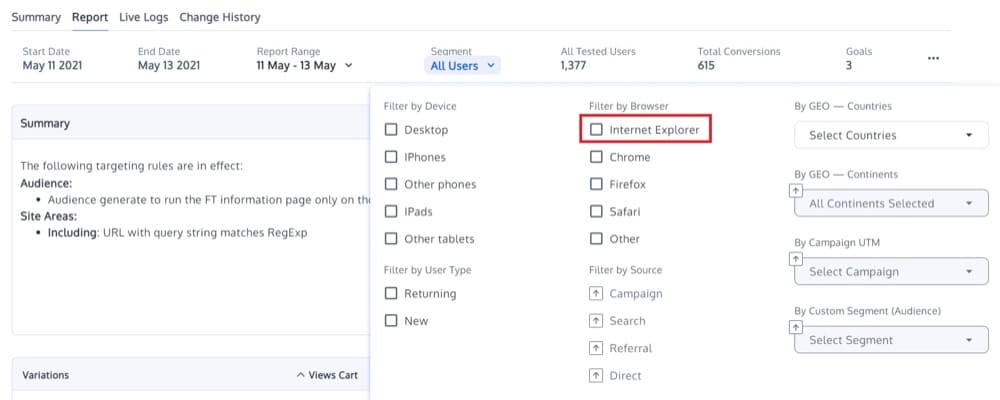Open the Select Countries dropdown
Viewport: 1000px width, 400px height.
(x=884, y=135)
